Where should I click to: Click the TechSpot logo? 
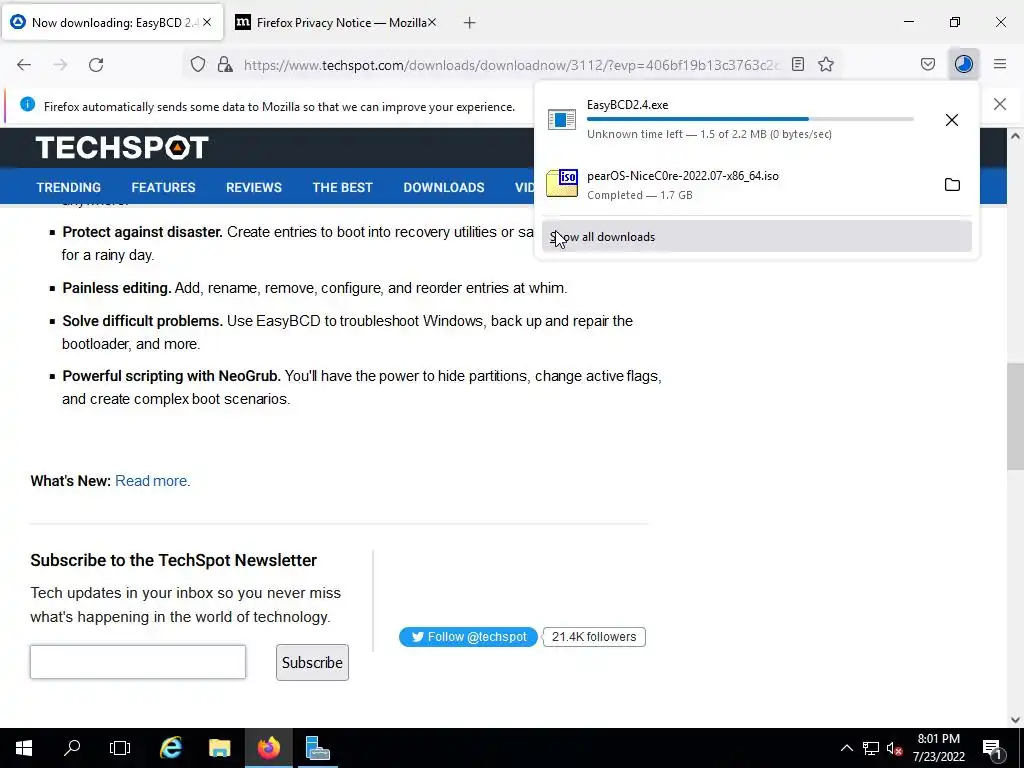click(122, 148)
